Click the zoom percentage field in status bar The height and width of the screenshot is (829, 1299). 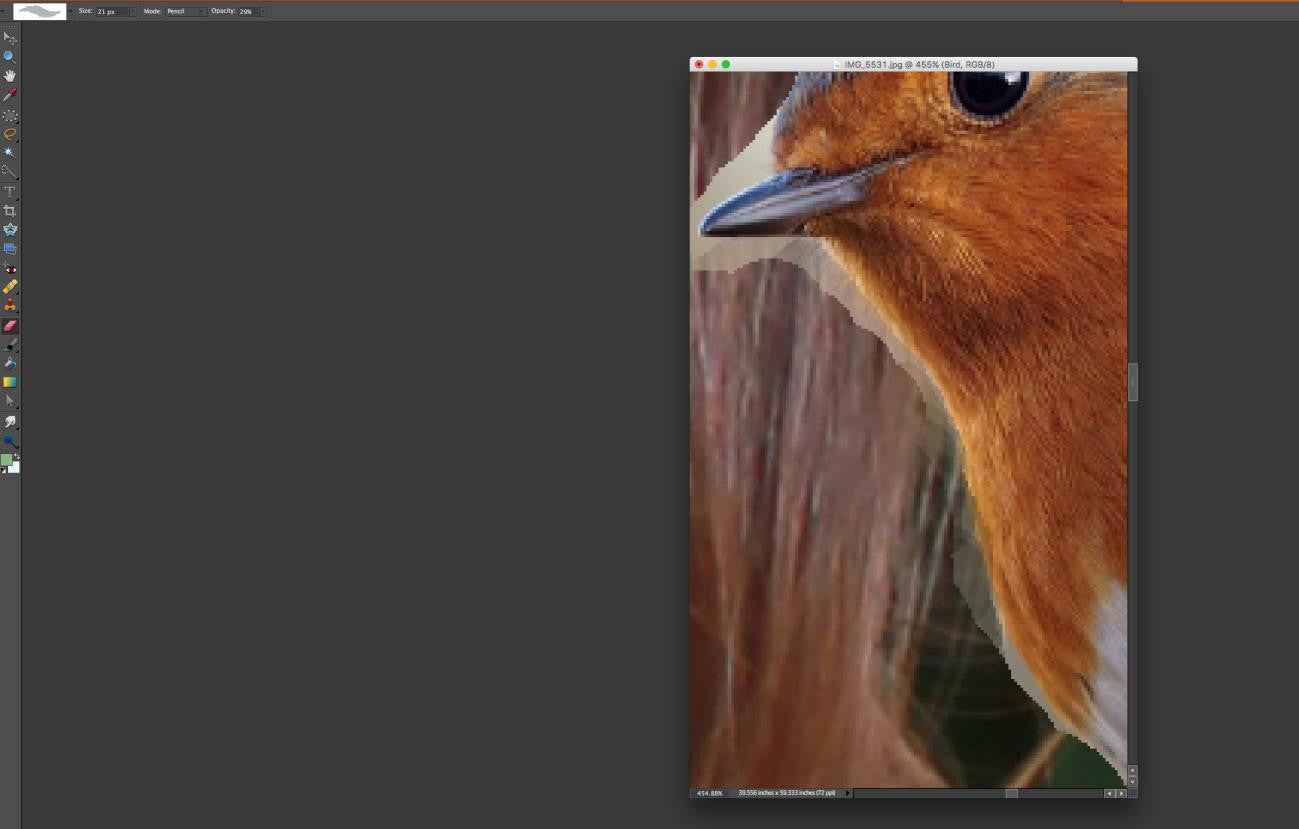709,792
